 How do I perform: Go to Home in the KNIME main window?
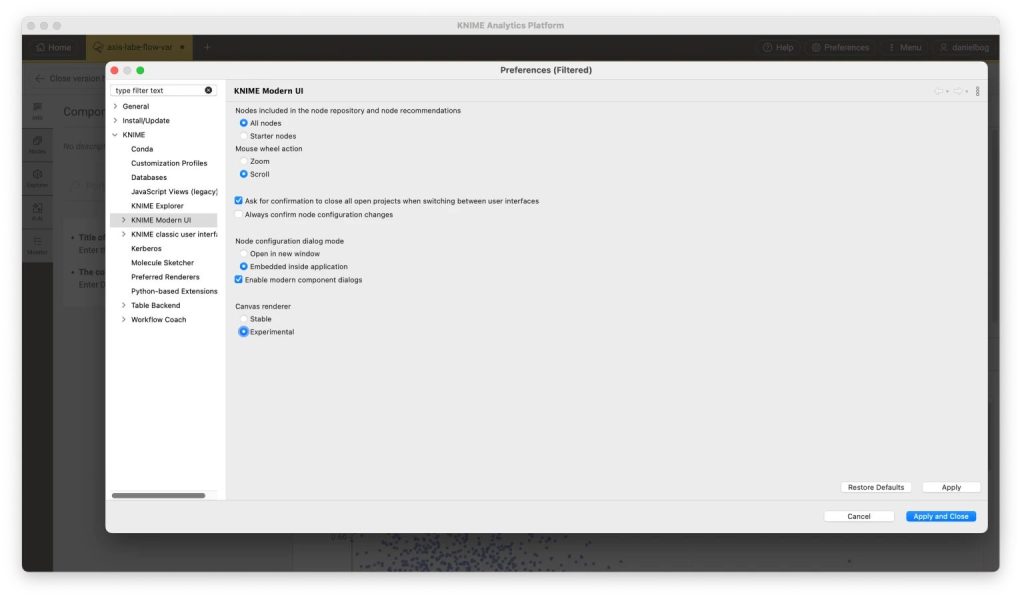pyautogui.click(x=54, y=48)
